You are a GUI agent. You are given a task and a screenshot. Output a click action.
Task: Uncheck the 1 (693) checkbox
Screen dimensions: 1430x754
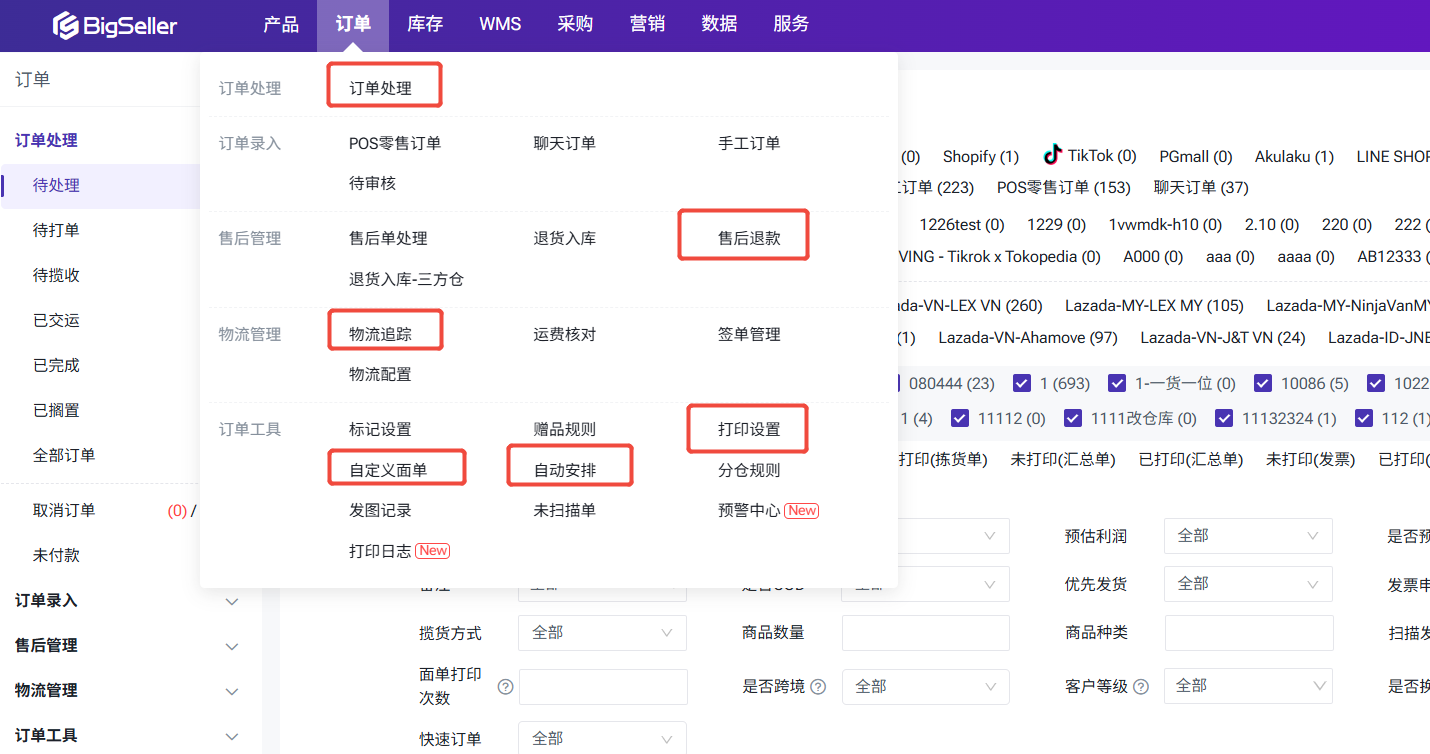click(x=1021, y=383)
